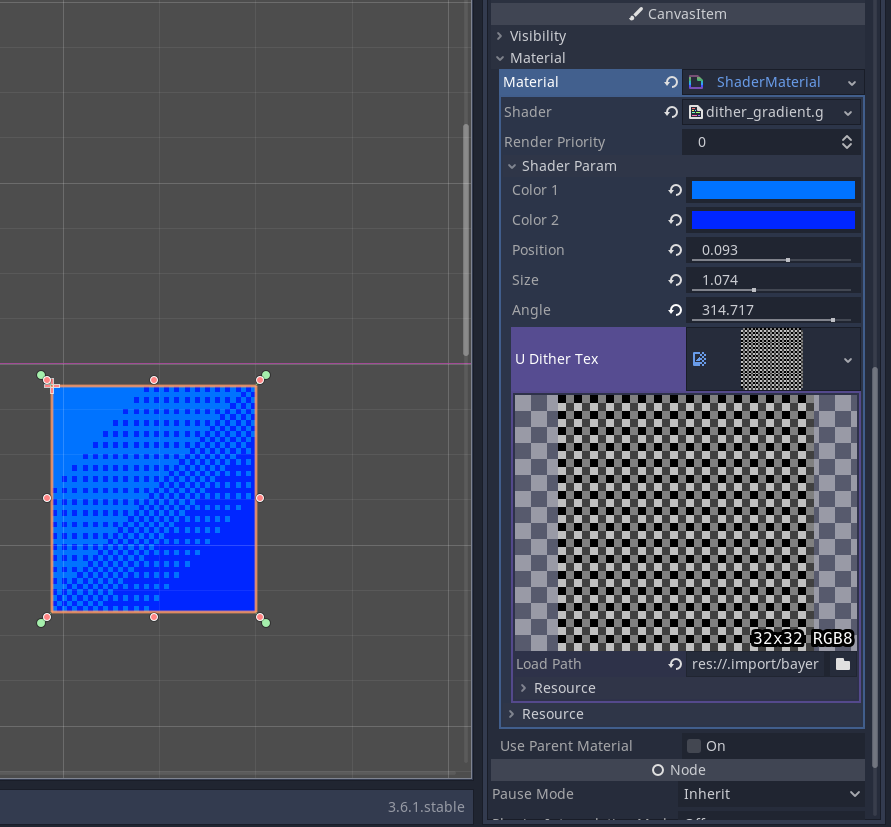
Task: Click the large Bayer dither texture preview
Action: (x=686, y=522)
